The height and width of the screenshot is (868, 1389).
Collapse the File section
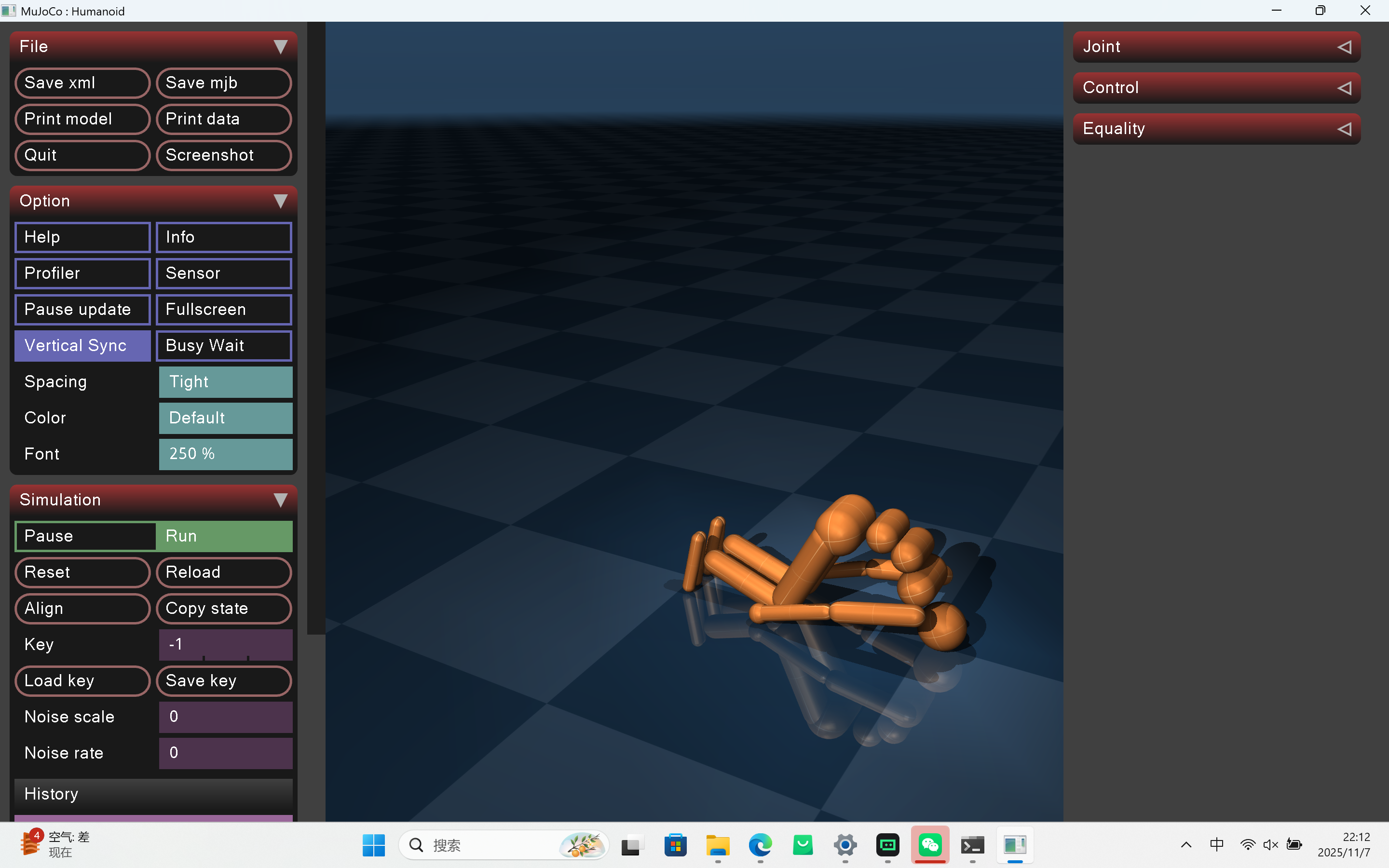coord(280,46)
